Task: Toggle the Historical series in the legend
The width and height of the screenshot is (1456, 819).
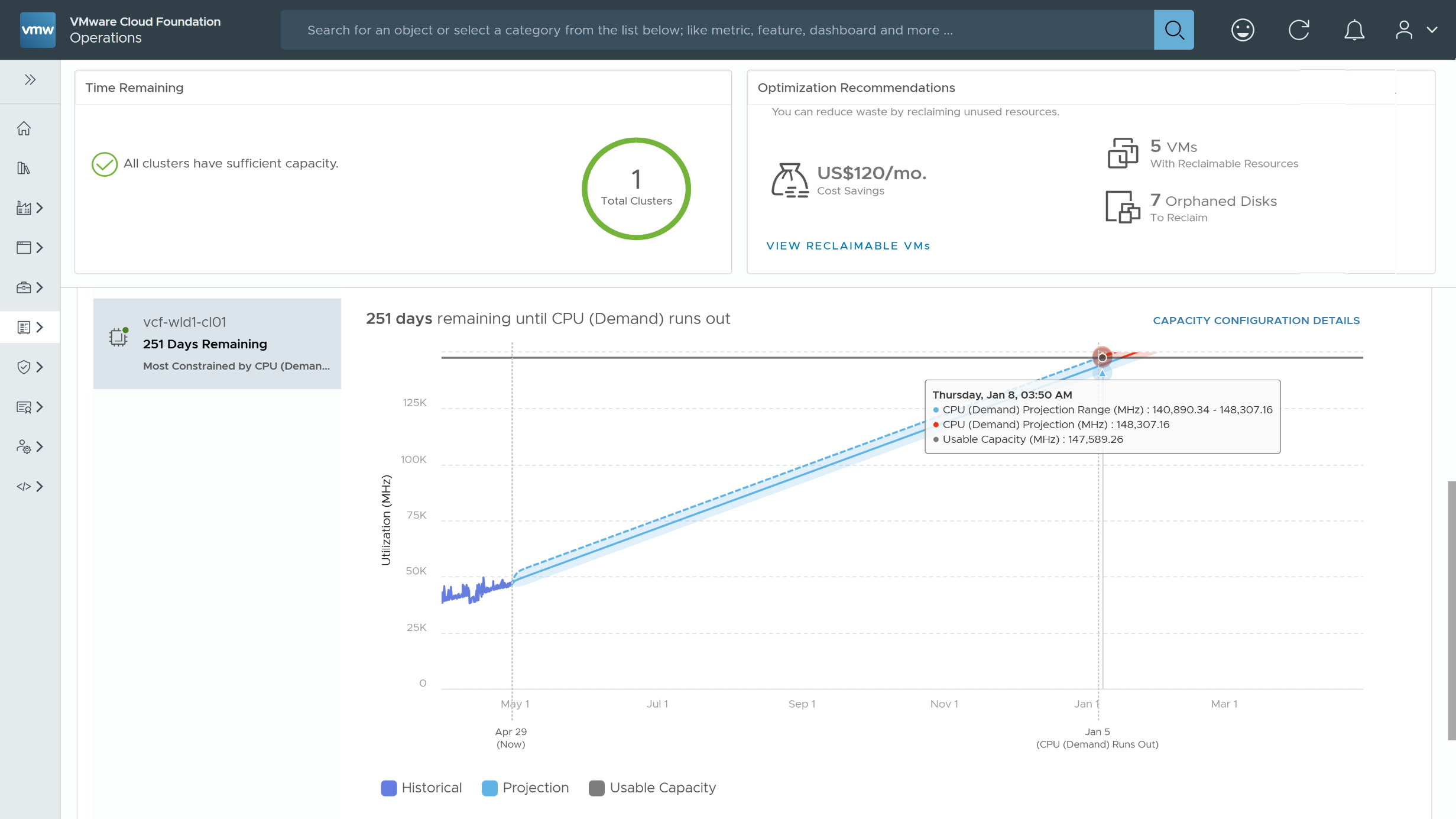Action: tap(421, 787)
